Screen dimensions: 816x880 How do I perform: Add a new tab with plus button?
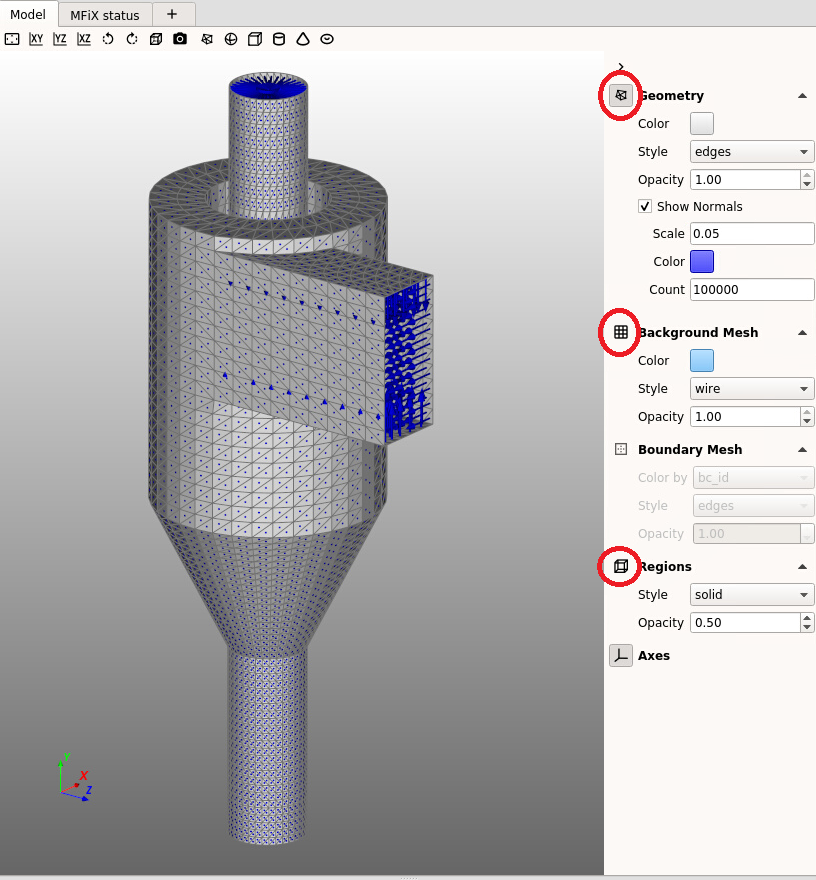(x=172, y=14)
